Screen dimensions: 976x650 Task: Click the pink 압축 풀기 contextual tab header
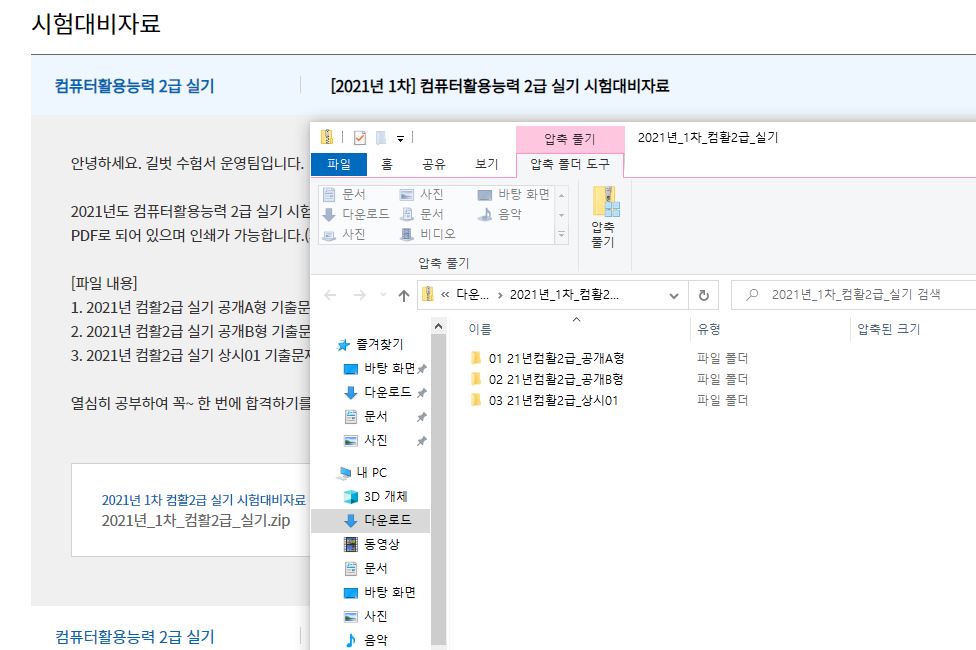click(x=570, y=139)
